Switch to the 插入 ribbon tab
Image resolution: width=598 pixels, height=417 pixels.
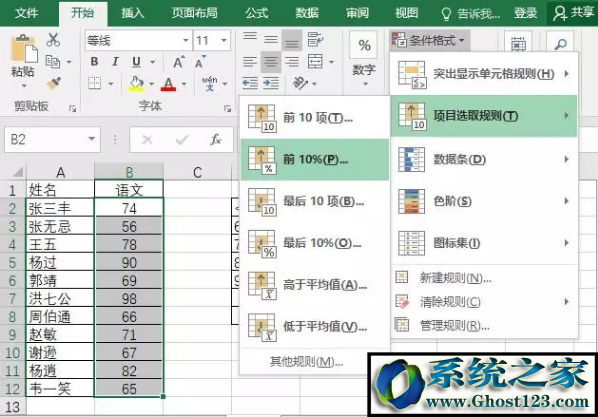tap(132, 13)
